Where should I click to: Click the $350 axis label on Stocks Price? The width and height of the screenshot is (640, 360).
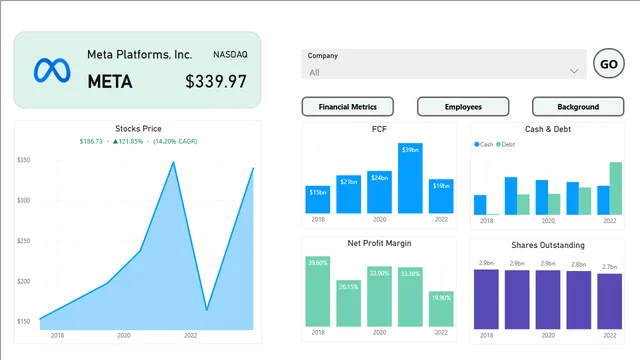[x=24, y=160]
